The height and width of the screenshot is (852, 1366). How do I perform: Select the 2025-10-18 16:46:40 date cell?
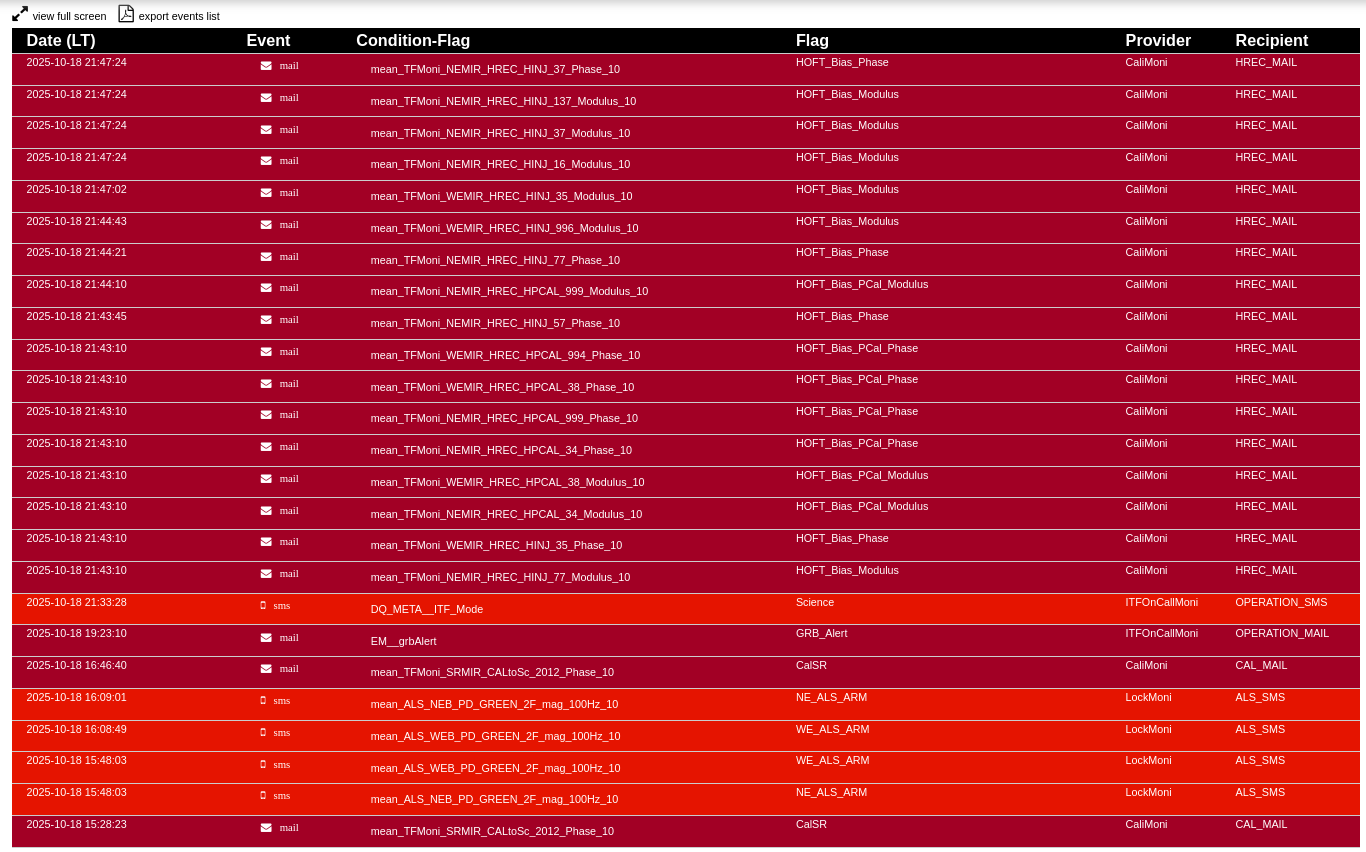76,665
